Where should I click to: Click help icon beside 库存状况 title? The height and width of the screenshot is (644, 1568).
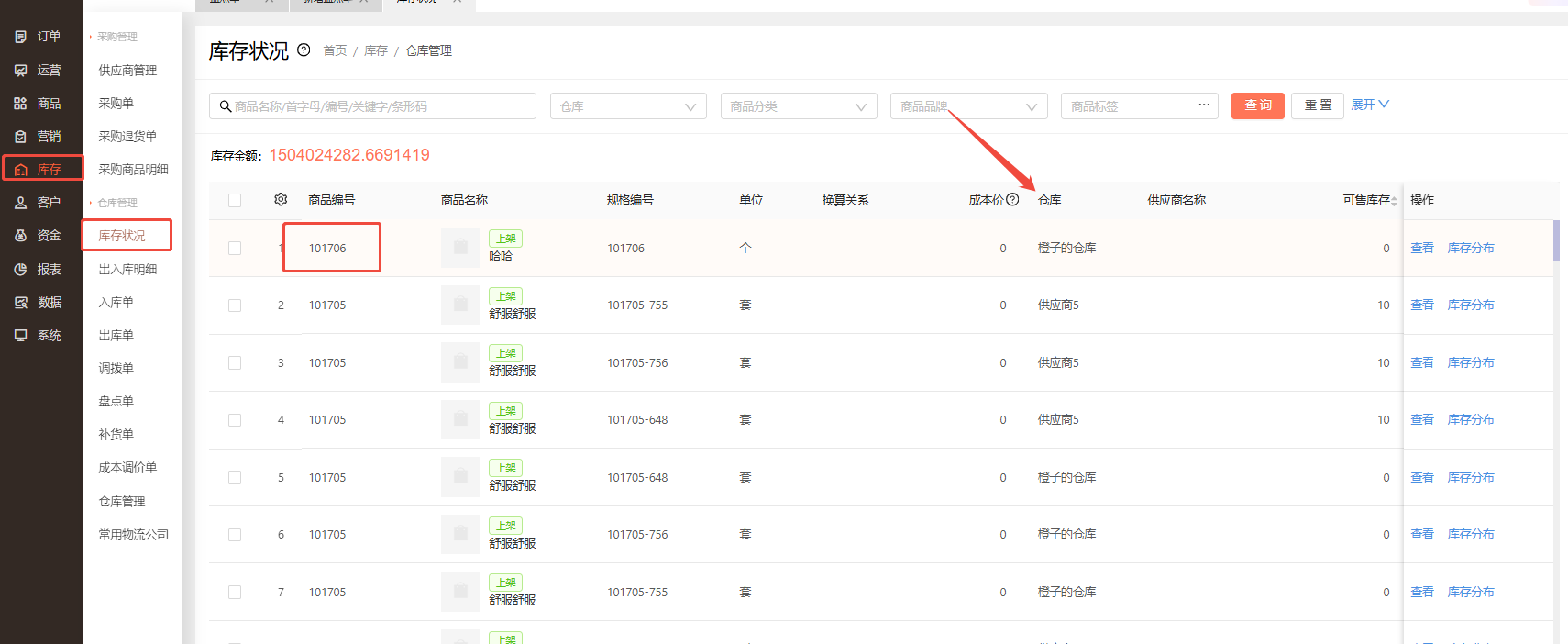[x=304, y=50]
